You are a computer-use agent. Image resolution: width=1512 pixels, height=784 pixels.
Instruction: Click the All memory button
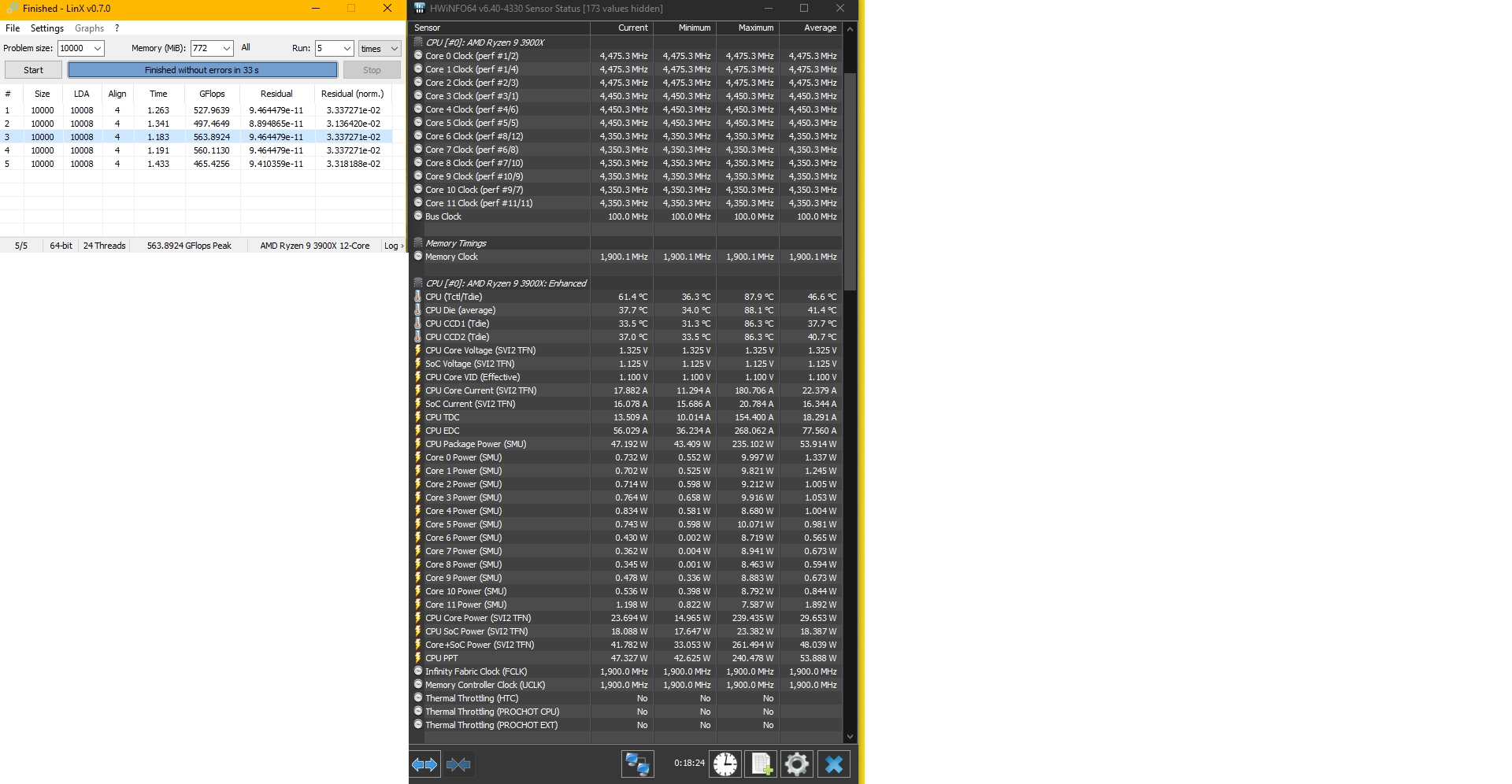(246, 48)
